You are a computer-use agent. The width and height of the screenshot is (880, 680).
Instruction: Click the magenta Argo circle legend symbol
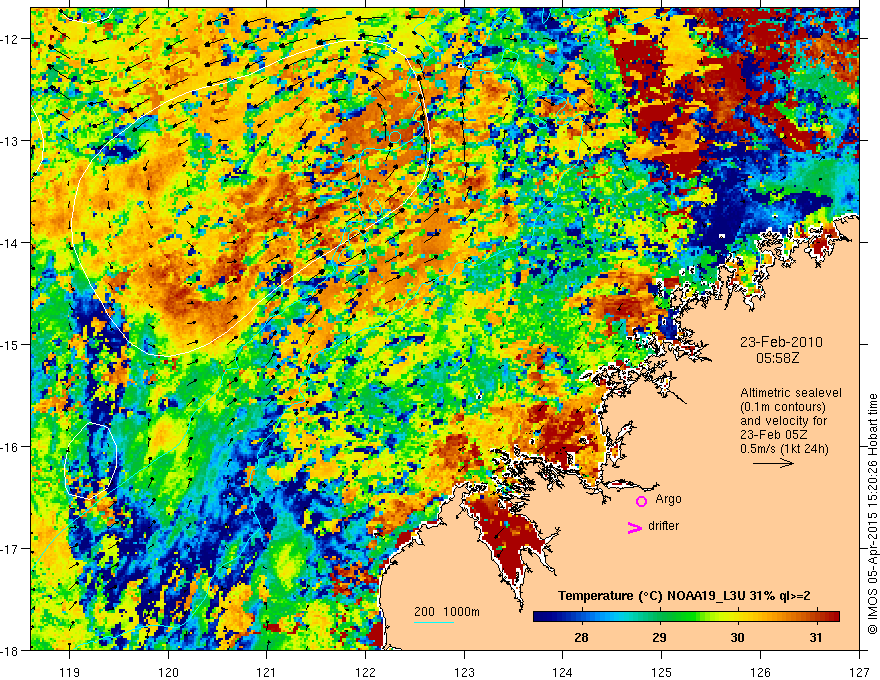pos(641,501)
